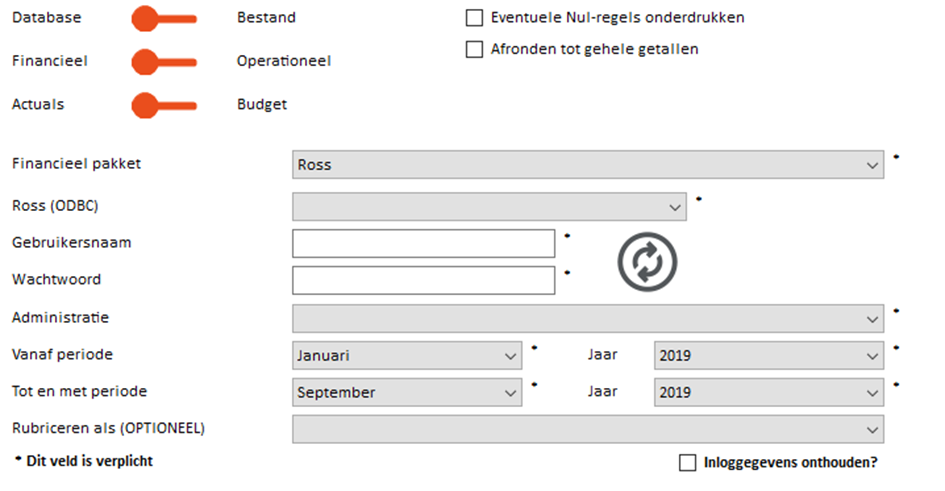Expand the Rubriceren als (OPTIONEEL) dropdown
Viewport: 945px width, 491px height.
click(588, 429)
